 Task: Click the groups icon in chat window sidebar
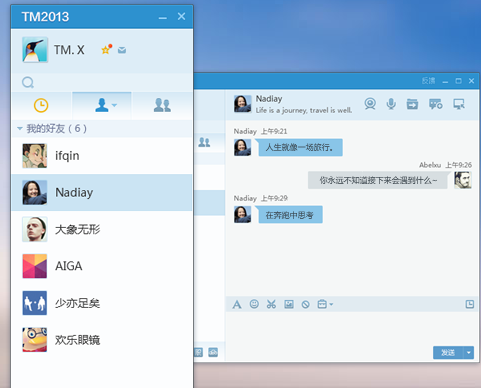point(204,142)
